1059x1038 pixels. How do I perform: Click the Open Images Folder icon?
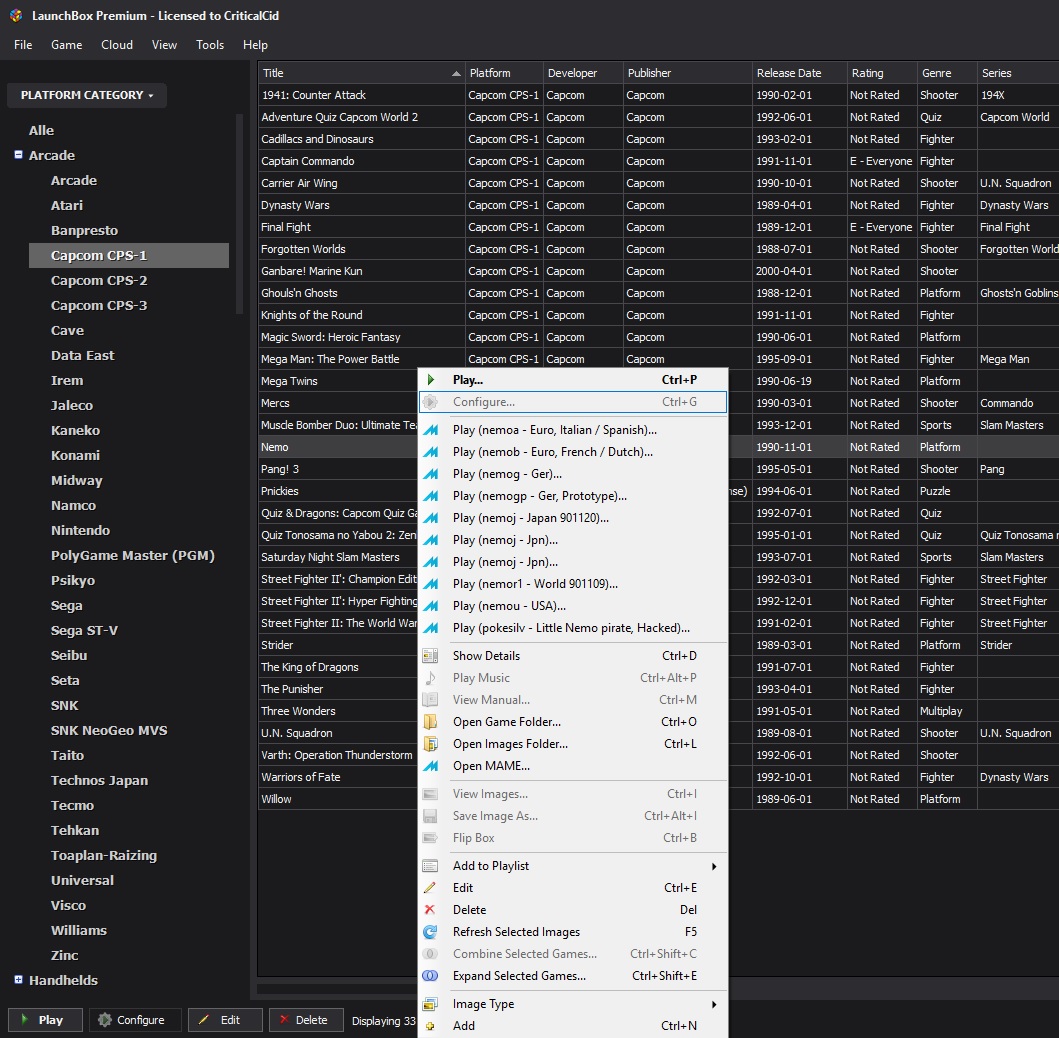pos(430,744)
